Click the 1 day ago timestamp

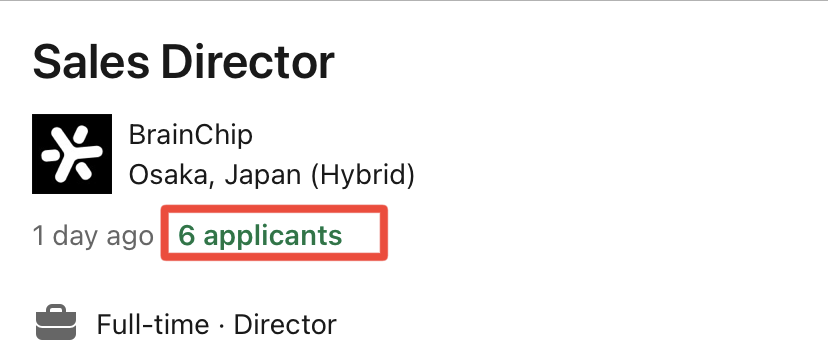[x=93, y=235]
